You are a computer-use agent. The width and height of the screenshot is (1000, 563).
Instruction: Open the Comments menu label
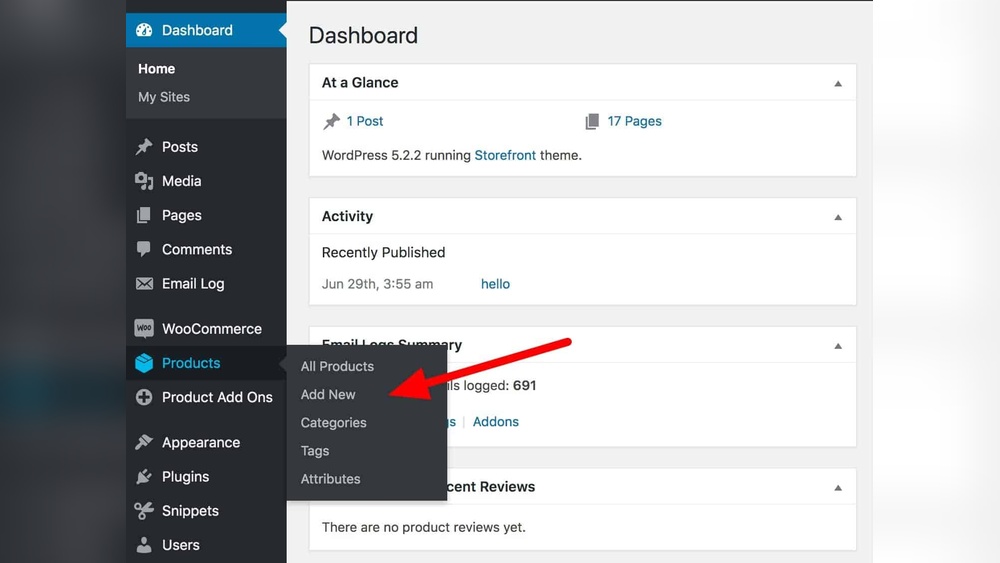(197, 249)
